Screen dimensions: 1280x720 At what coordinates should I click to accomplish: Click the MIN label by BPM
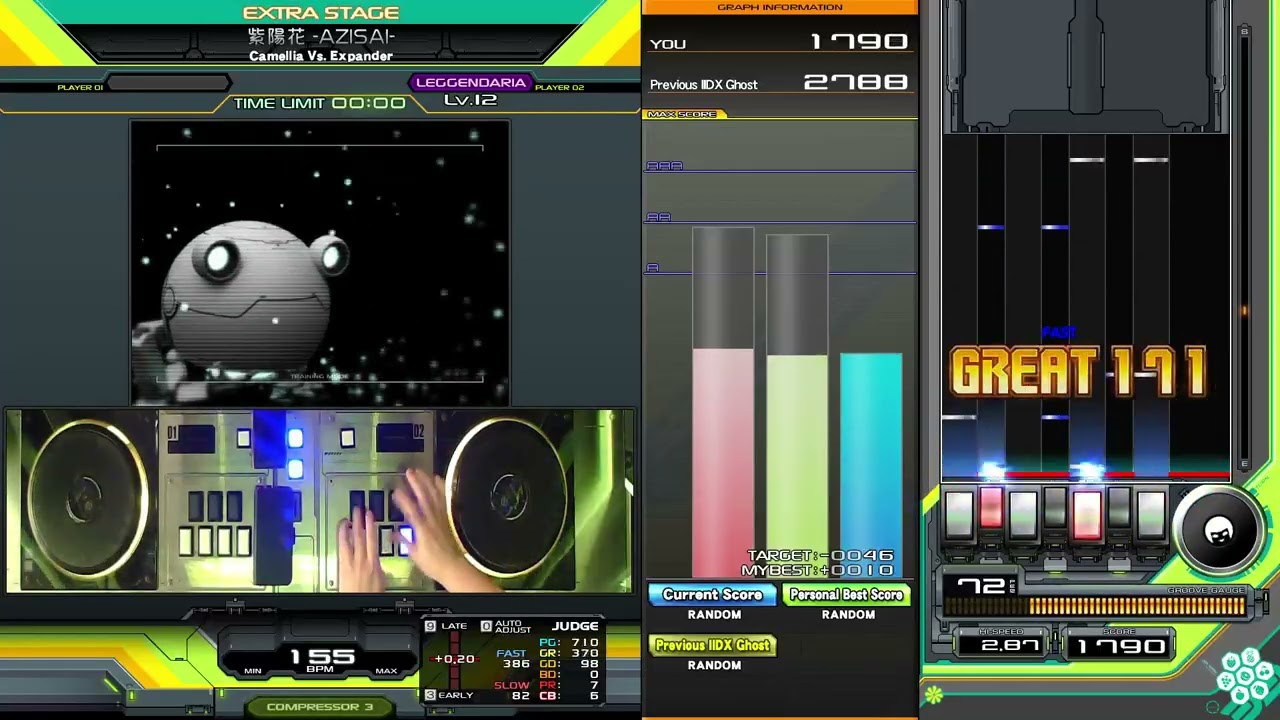click(x=252, y=671)
